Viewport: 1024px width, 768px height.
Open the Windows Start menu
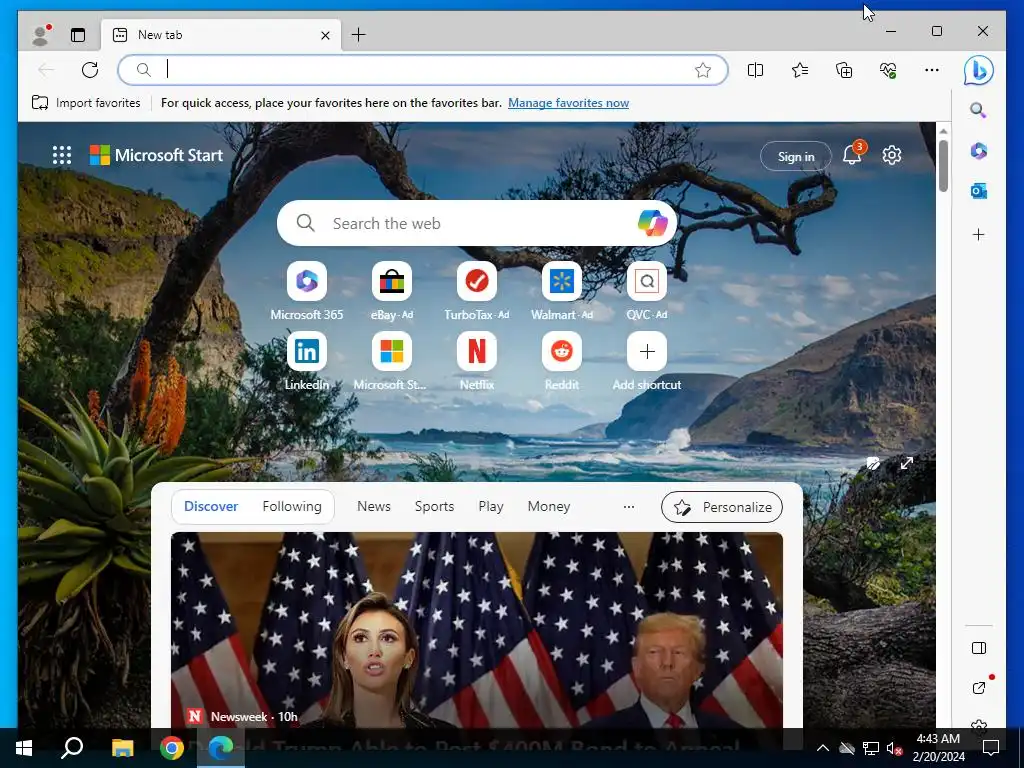24,748
